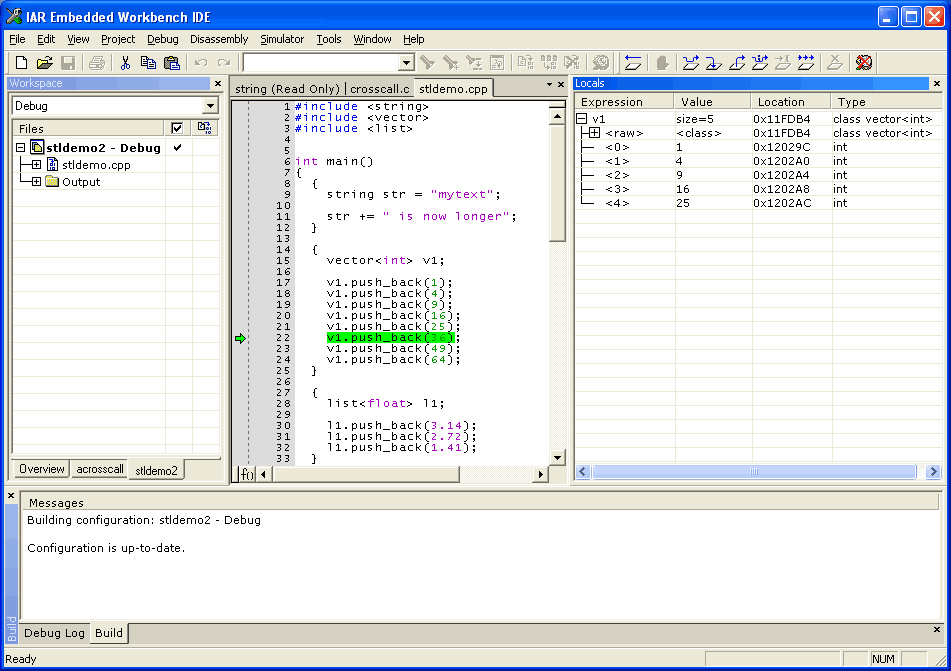Click the Next Statement icon
The height and width of the screenshot is (671, 951).
(760, 62)
